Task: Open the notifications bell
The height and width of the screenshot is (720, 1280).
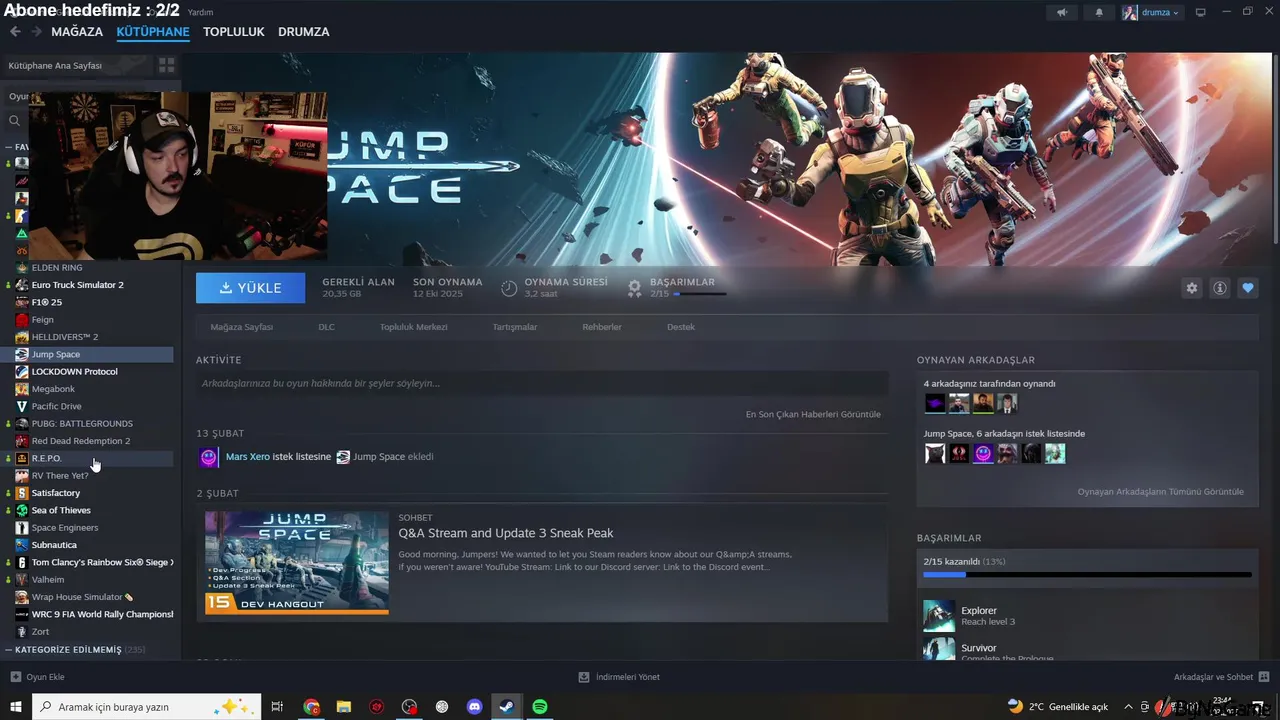Action: (1100, 12)
